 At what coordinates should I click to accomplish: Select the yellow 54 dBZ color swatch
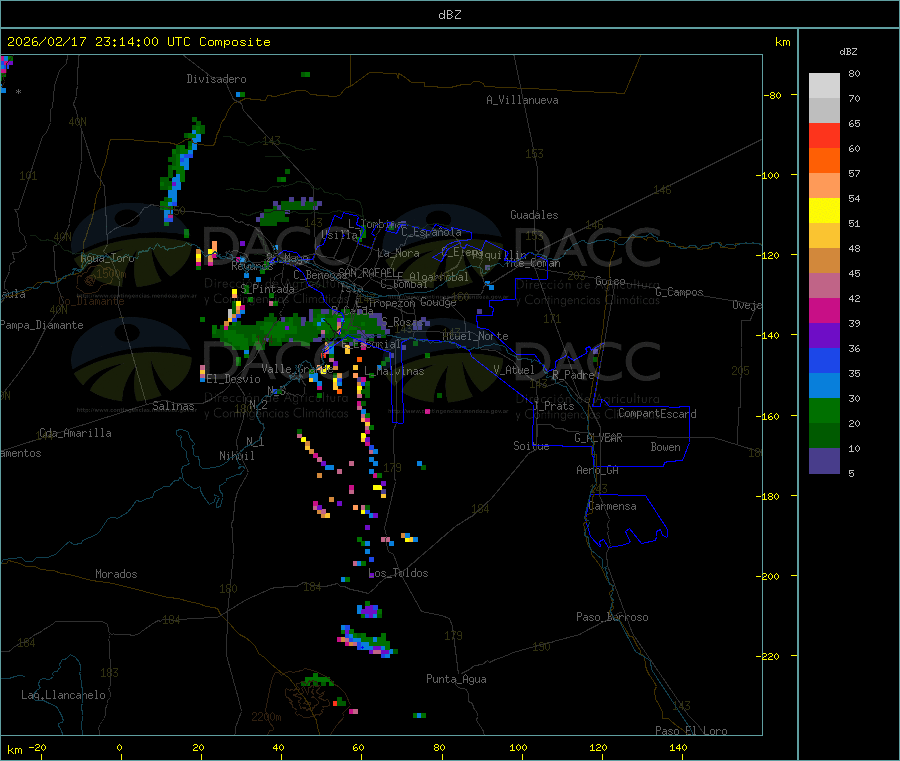(x=824, y=211)
